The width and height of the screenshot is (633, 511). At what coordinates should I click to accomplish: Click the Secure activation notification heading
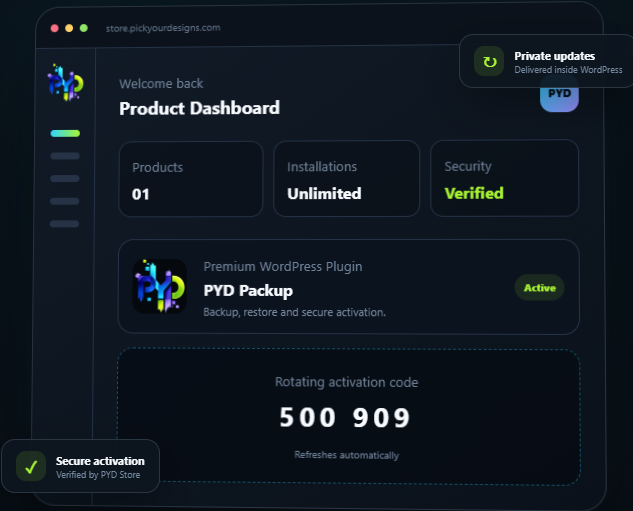(x=100, y=461)
